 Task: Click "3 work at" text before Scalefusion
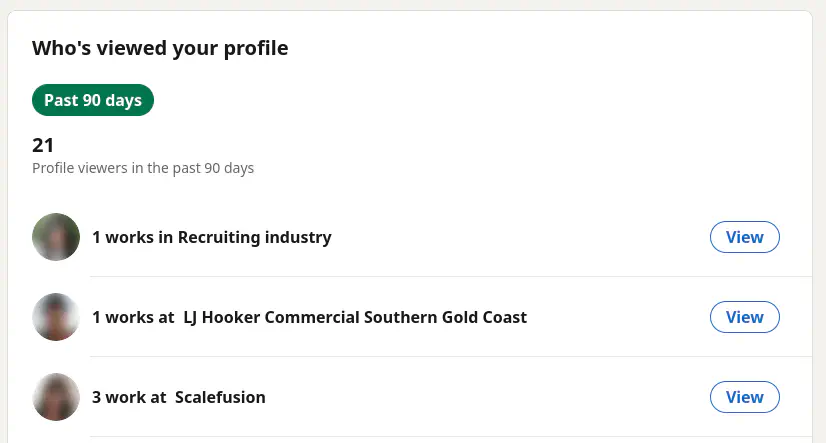pyautogui.click(x=129, y=397)
